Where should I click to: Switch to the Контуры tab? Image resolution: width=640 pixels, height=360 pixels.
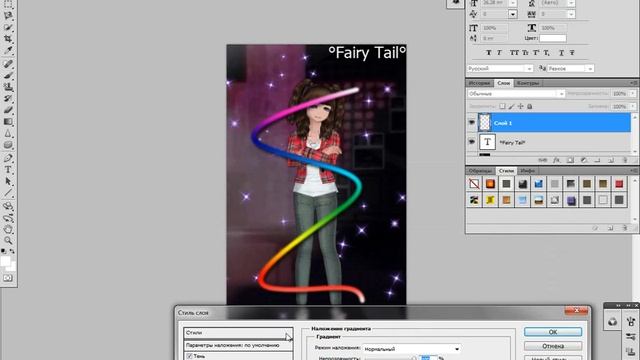click(528, 83)
